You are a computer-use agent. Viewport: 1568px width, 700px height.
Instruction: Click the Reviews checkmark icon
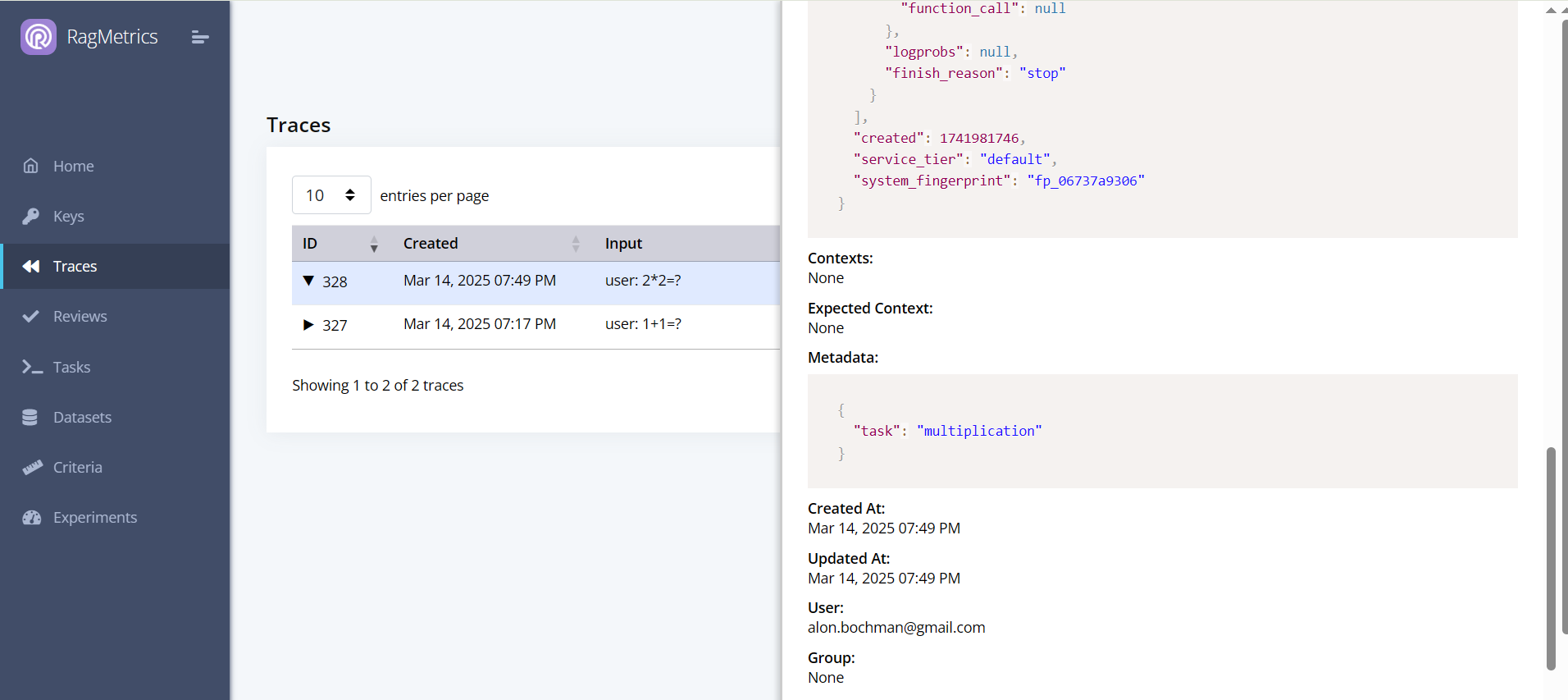point(31,317)
